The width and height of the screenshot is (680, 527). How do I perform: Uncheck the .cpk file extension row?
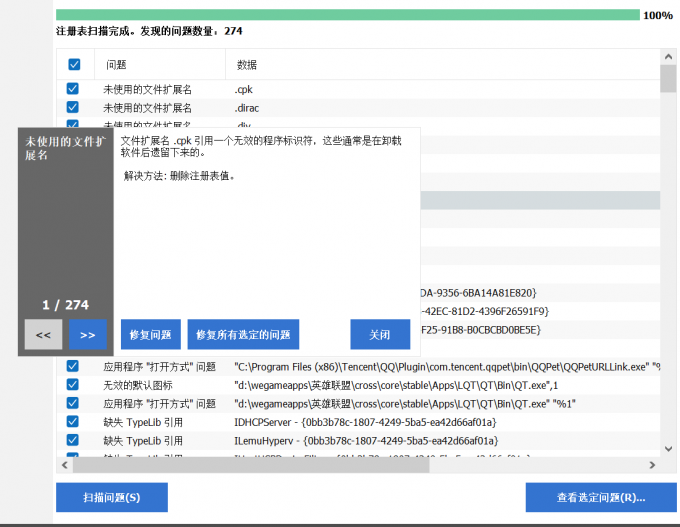coord(72,89)
